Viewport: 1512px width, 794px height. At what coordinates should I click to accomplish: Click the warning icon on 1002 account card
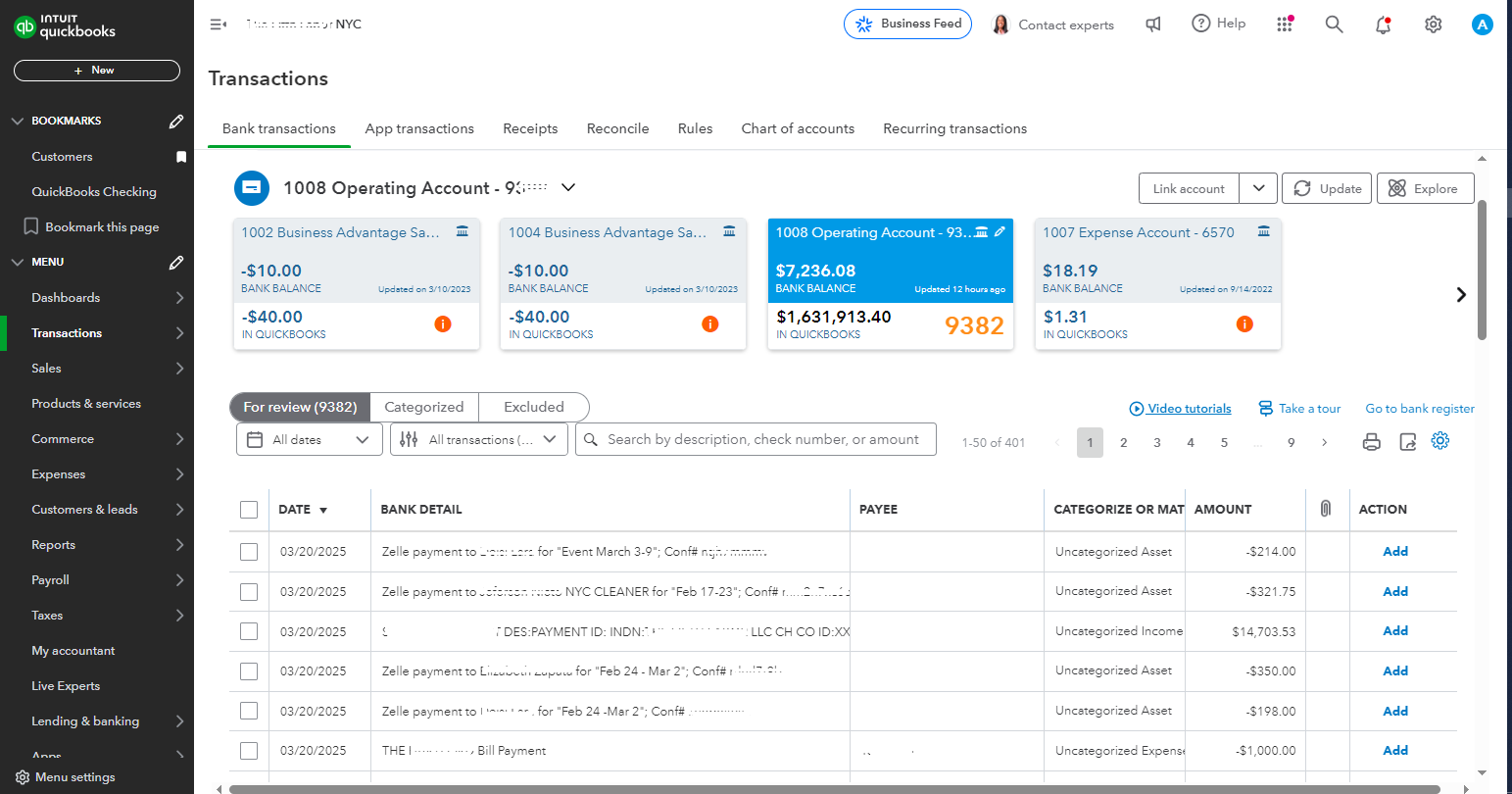pos(443,323)
